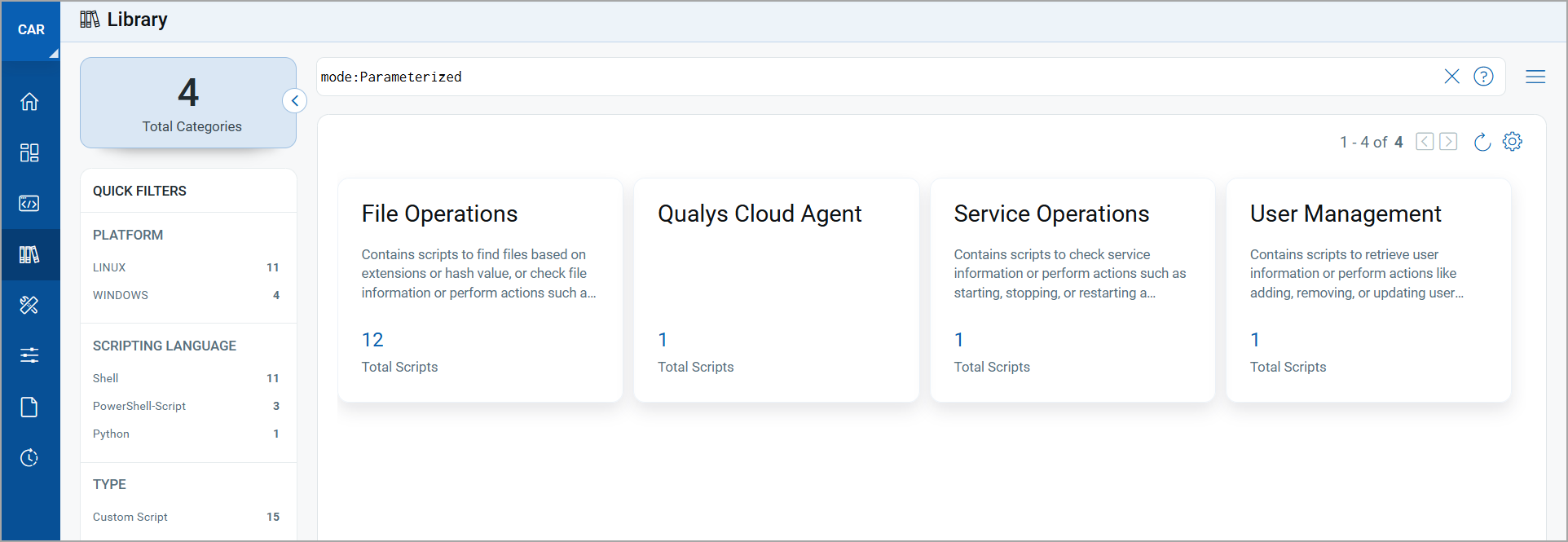Open search help question mark icon
Image resolution: width=1568 pixels, height=542 pixels.
tap(1483, 77)
